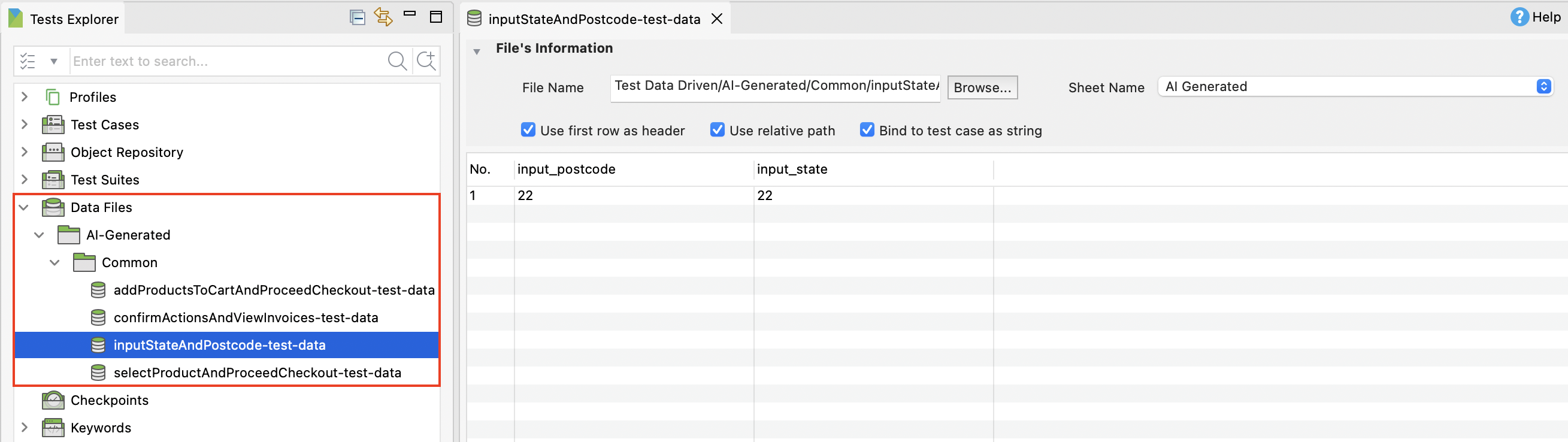Click the Profiles icon in explorer
1568x442 pixels.
click(x=53, y=98)
